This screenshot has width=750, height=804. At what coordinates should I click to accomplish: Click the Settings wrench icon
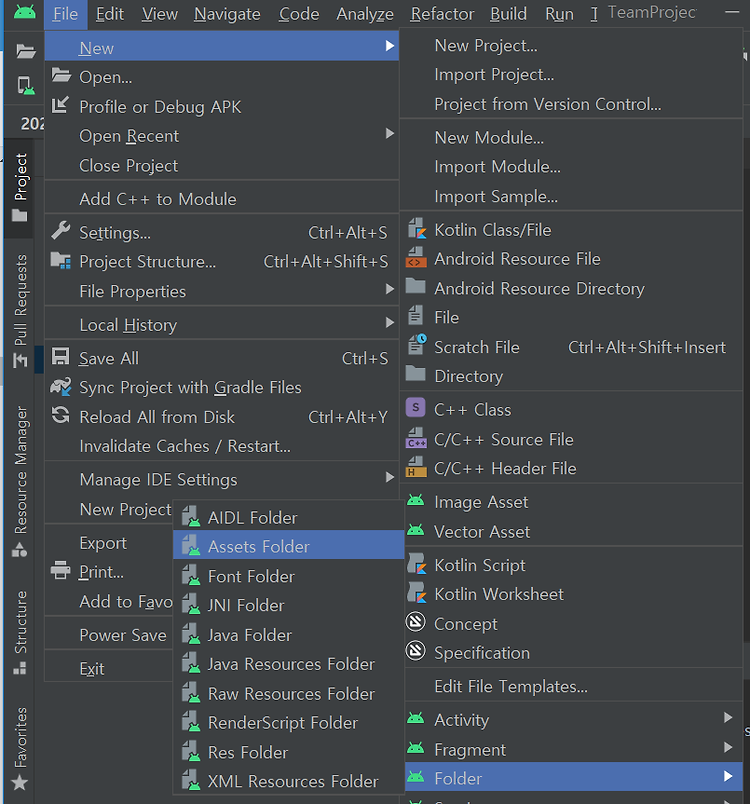[x=60, y=231]
